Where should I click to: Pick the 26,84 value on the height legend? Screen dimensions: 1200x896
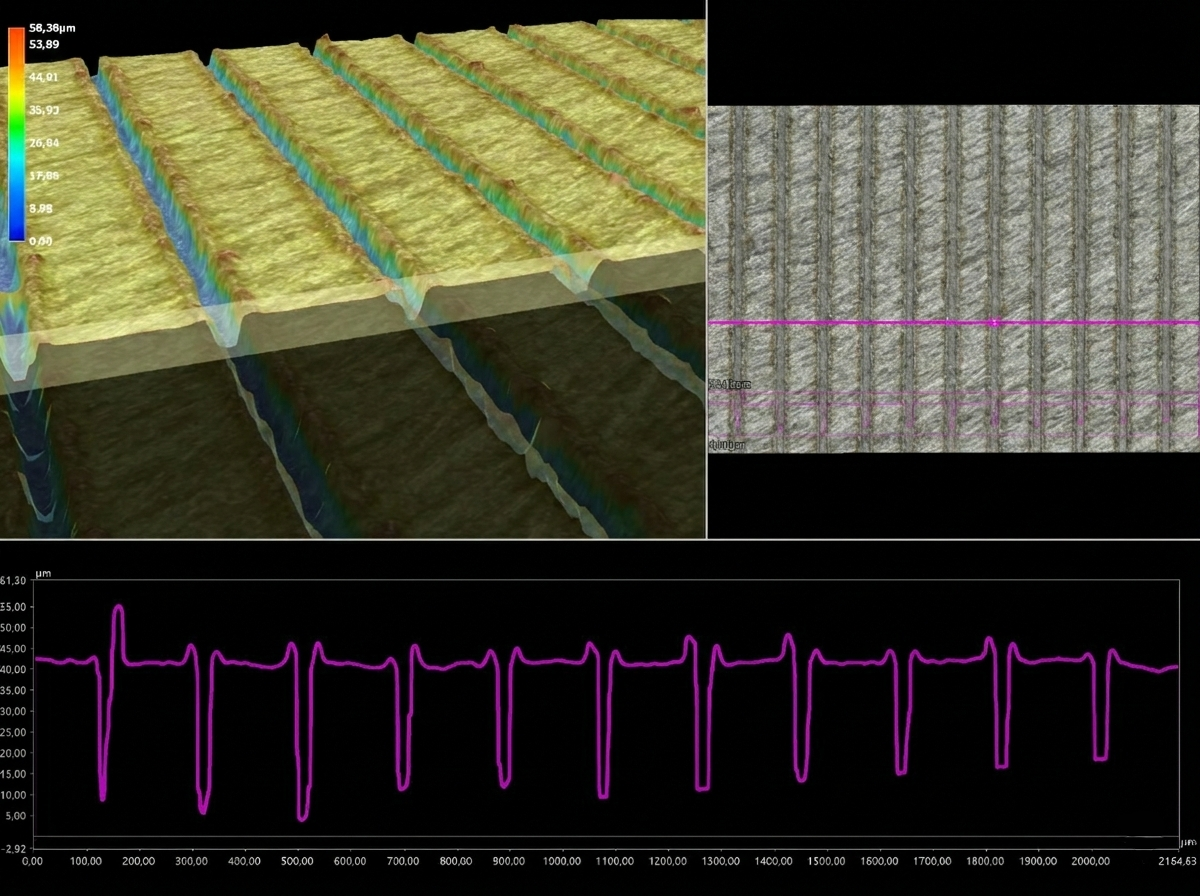46,143
